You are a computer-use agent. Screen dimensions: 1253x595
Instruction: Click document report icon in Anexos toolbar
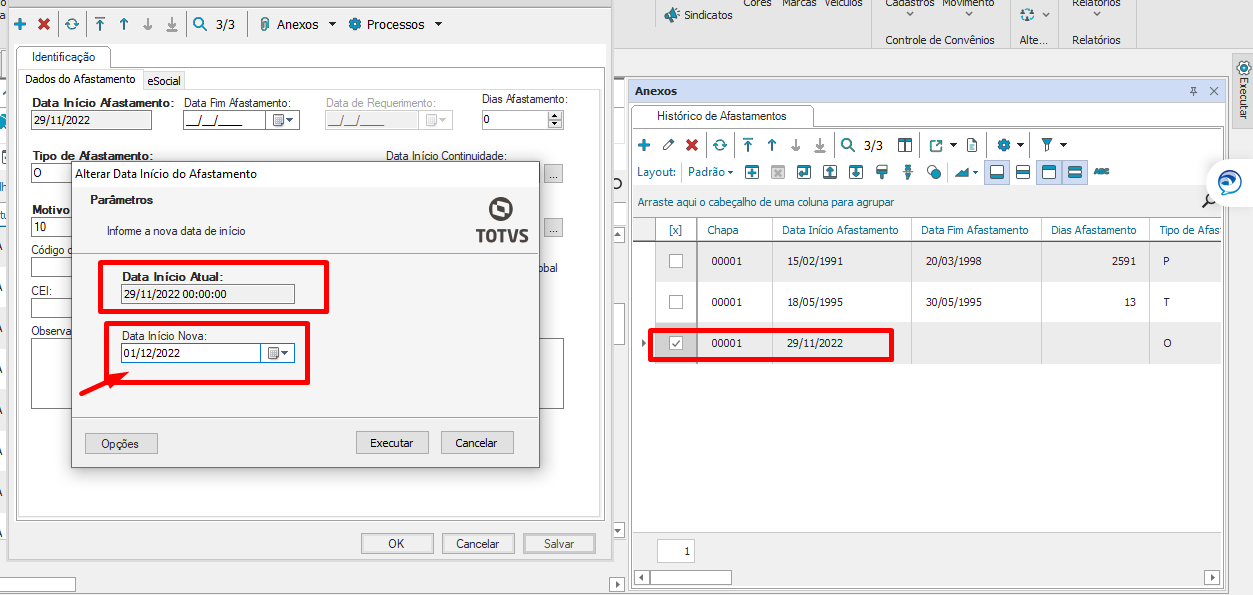[x=972, y=145]
